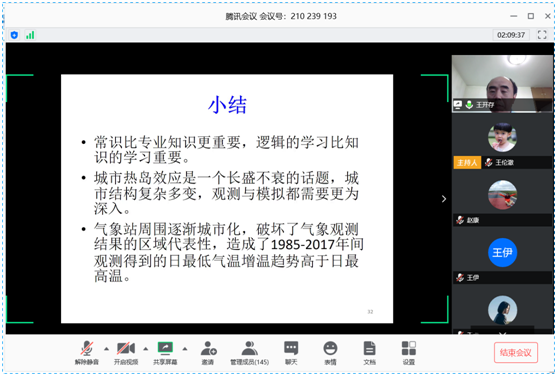Open the 表情 emoji reactions icon
The image size is (557, 376).
(330, 352)
